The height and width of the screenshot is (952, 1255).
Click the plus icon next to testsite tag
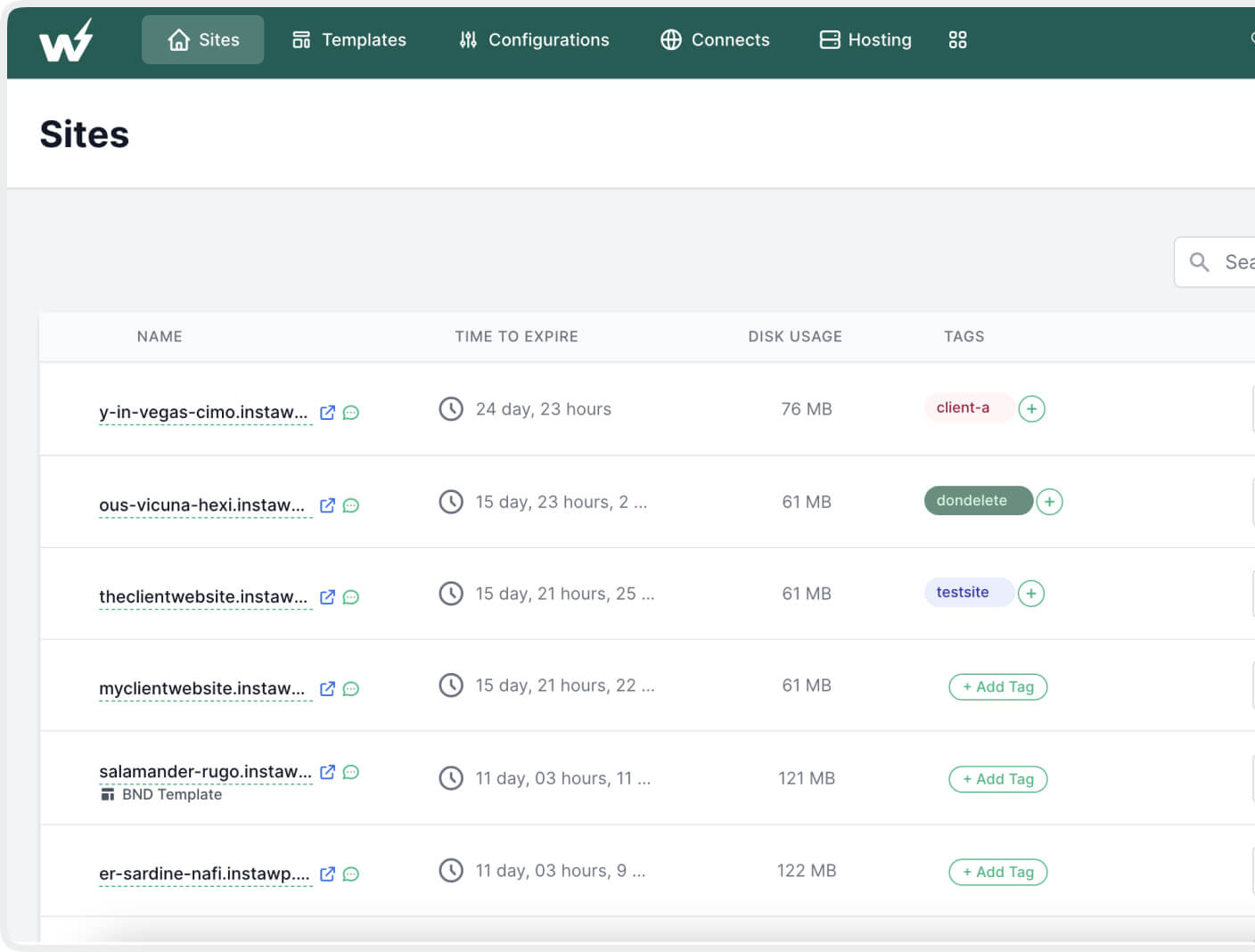(1031, 593)
